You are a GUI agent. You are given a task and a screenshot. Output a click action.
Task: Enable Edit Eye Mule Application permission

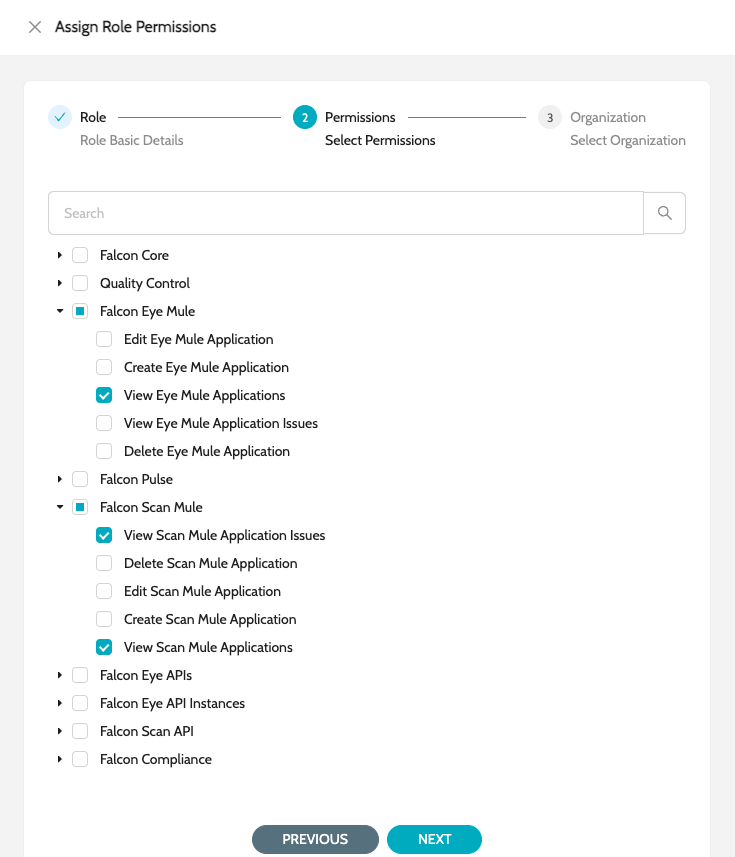pos(104,339)
